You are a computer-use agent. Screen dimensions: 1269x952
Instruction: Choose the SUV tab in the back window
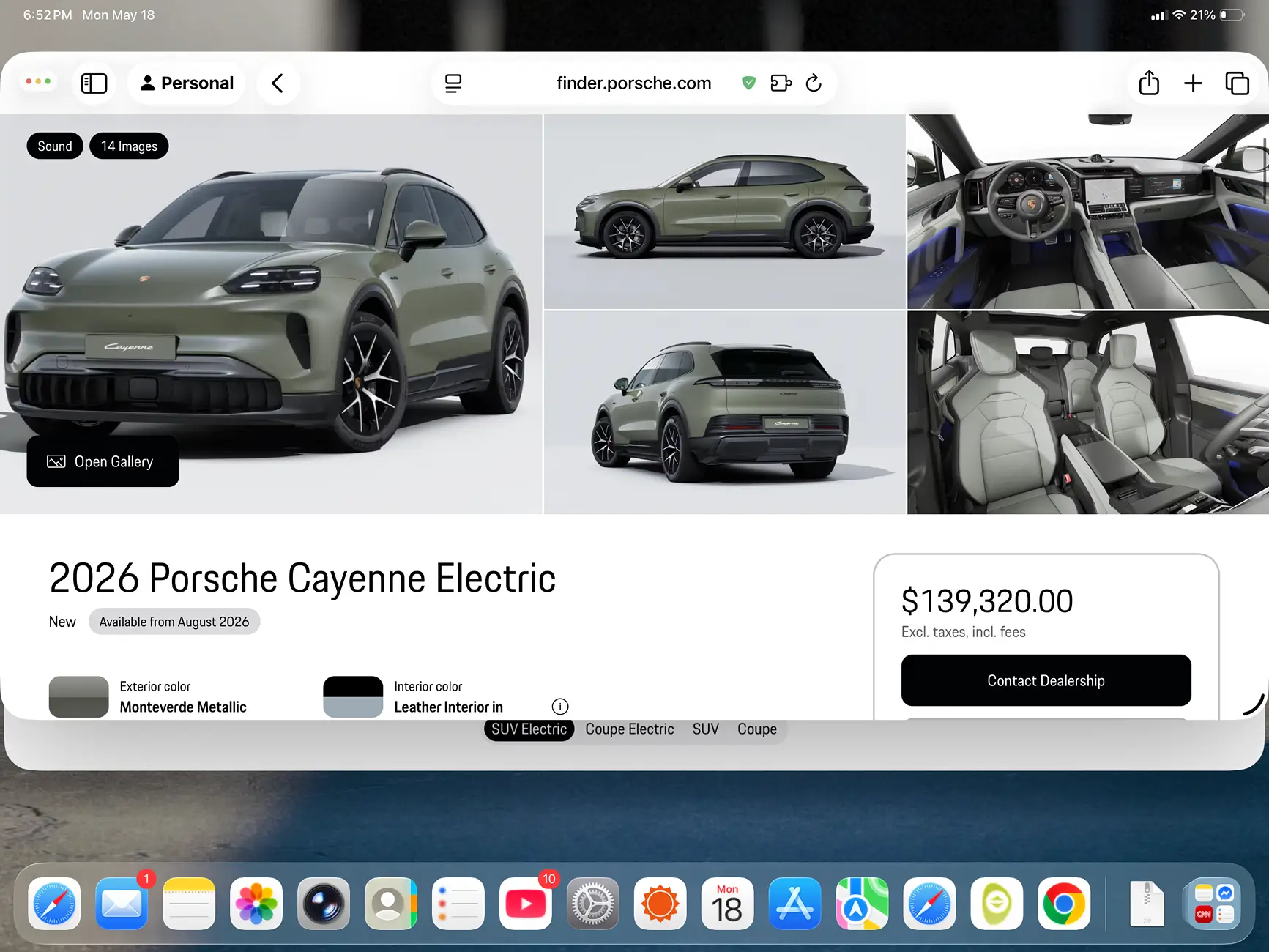706,729
